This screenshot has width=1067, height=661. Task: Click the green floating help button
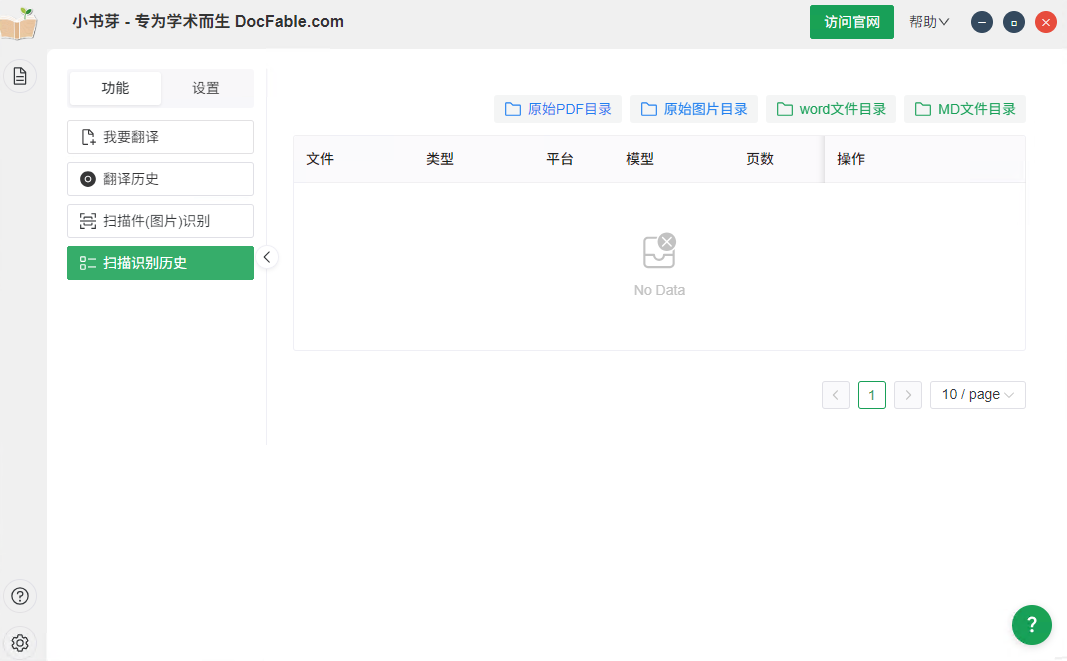[x=1031, y=625]
